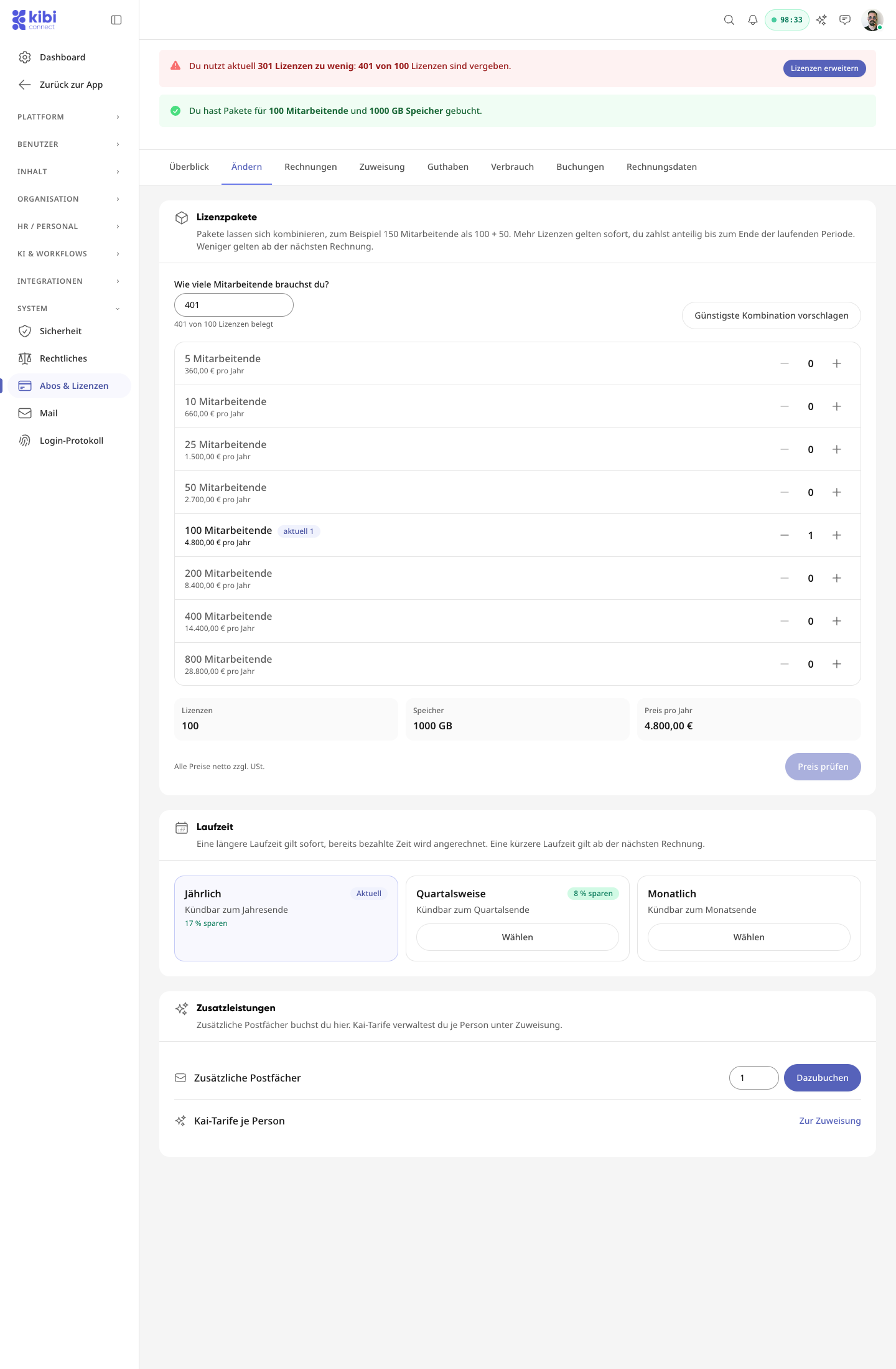Expand the HR / PERSONAL sidebar section
896x1369 pixels.
69,227
